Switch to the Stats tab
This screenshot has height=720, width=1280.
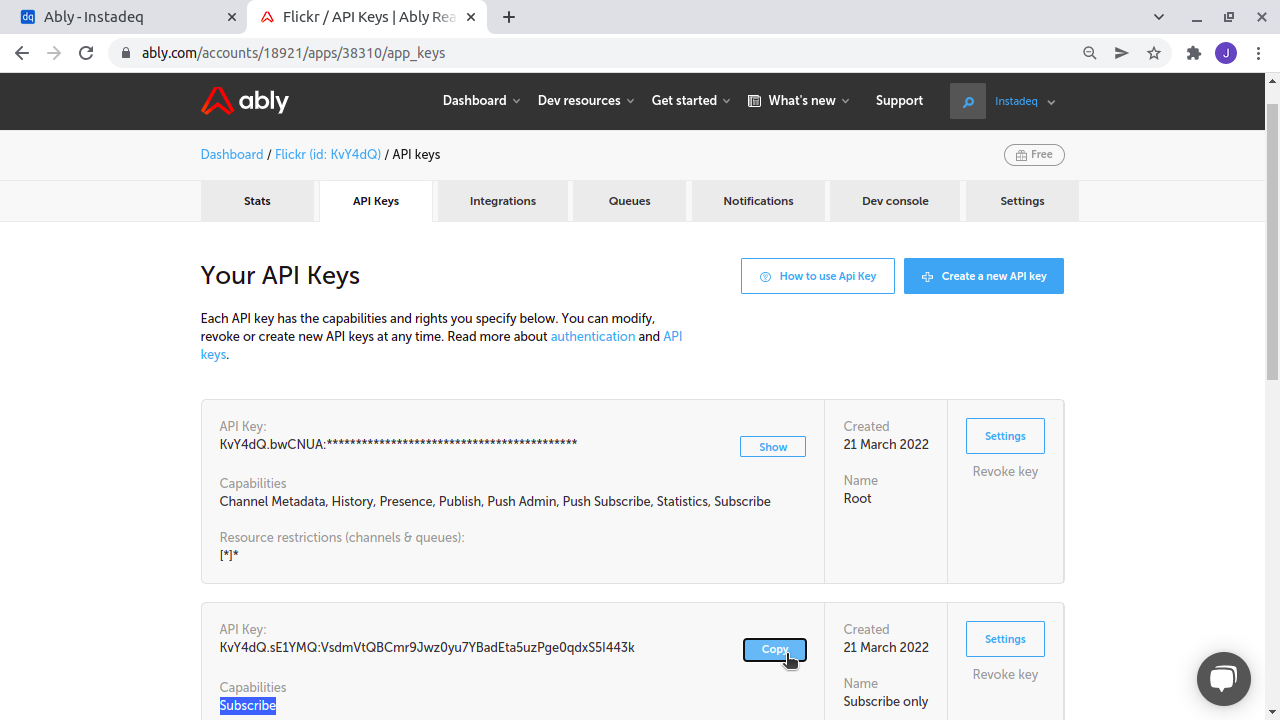pos(257,201)
